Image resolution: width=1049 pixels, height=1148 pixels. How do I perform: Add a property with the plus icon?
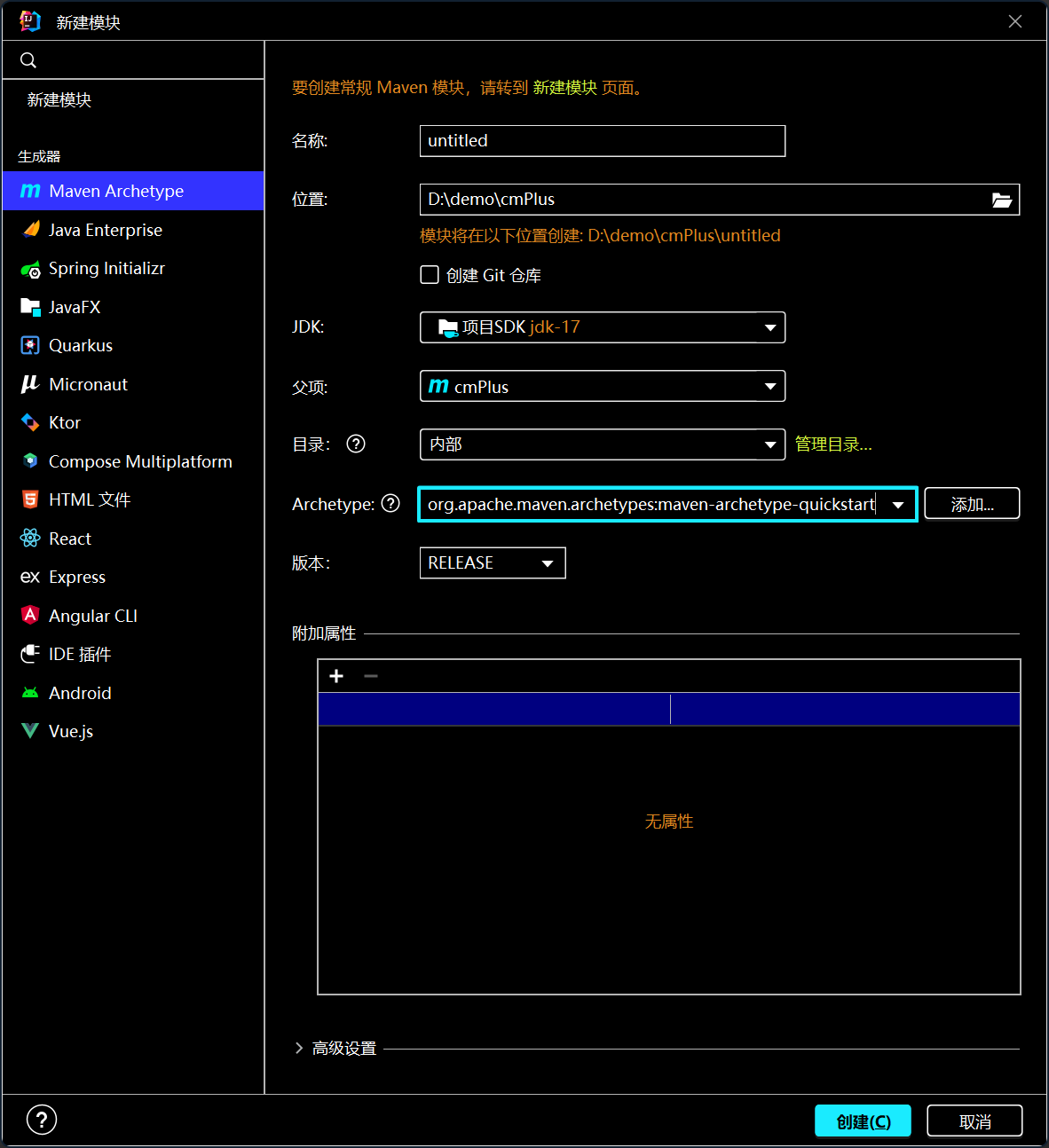(x=336, y=676)
